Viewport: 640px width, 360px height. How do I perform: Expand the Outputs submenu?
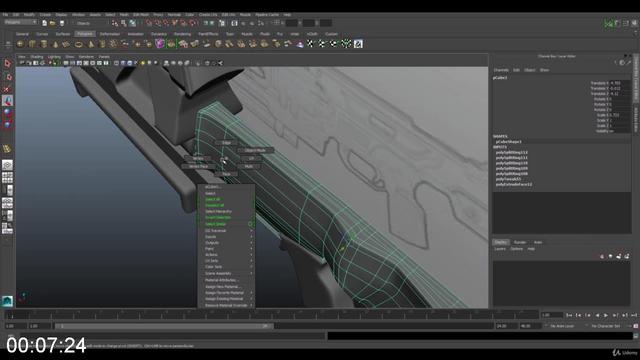pos(227,243)
